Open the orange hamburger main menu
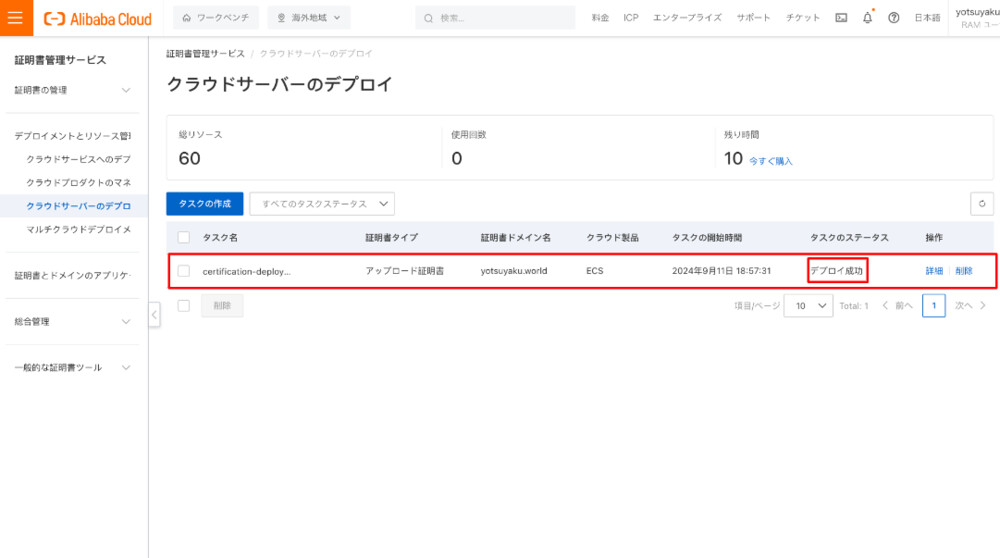This screenshot has width=1000, height=558. point(16,18)
